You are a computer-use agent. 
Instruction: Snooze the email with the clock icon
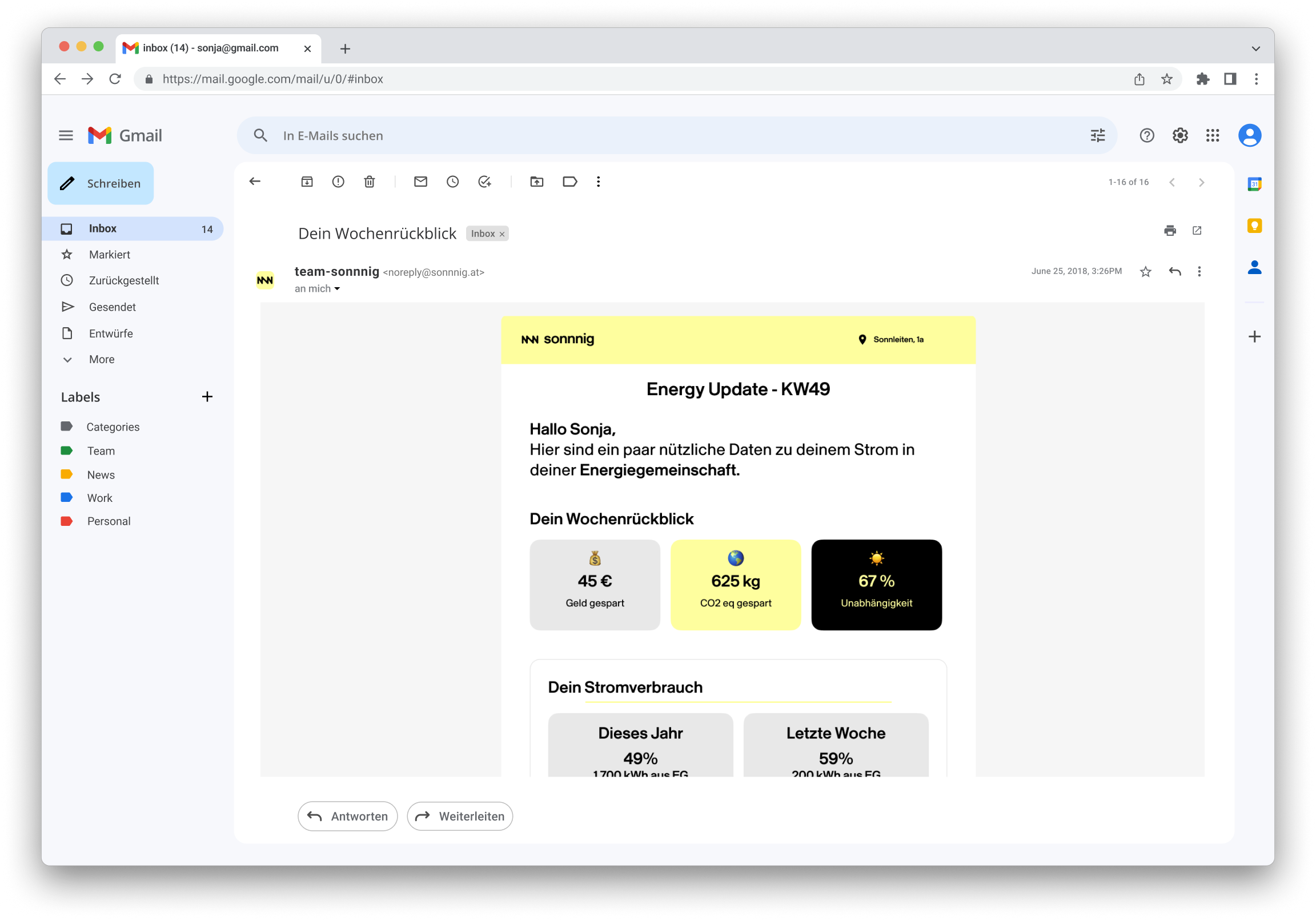(x=452, y=182)
